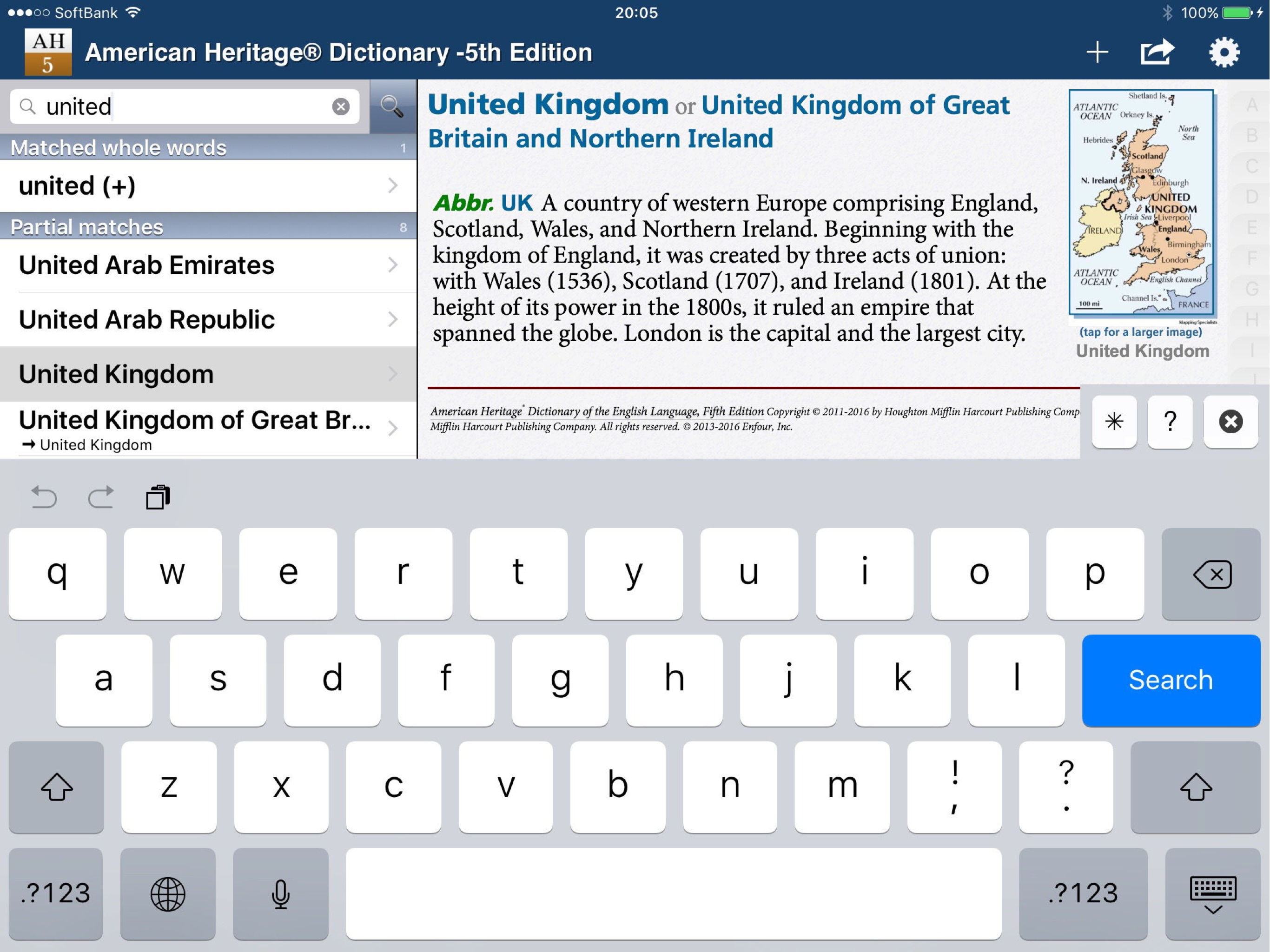
Task: Insert the ? wildcard button beside asterisk
Action: (1170, 422)
